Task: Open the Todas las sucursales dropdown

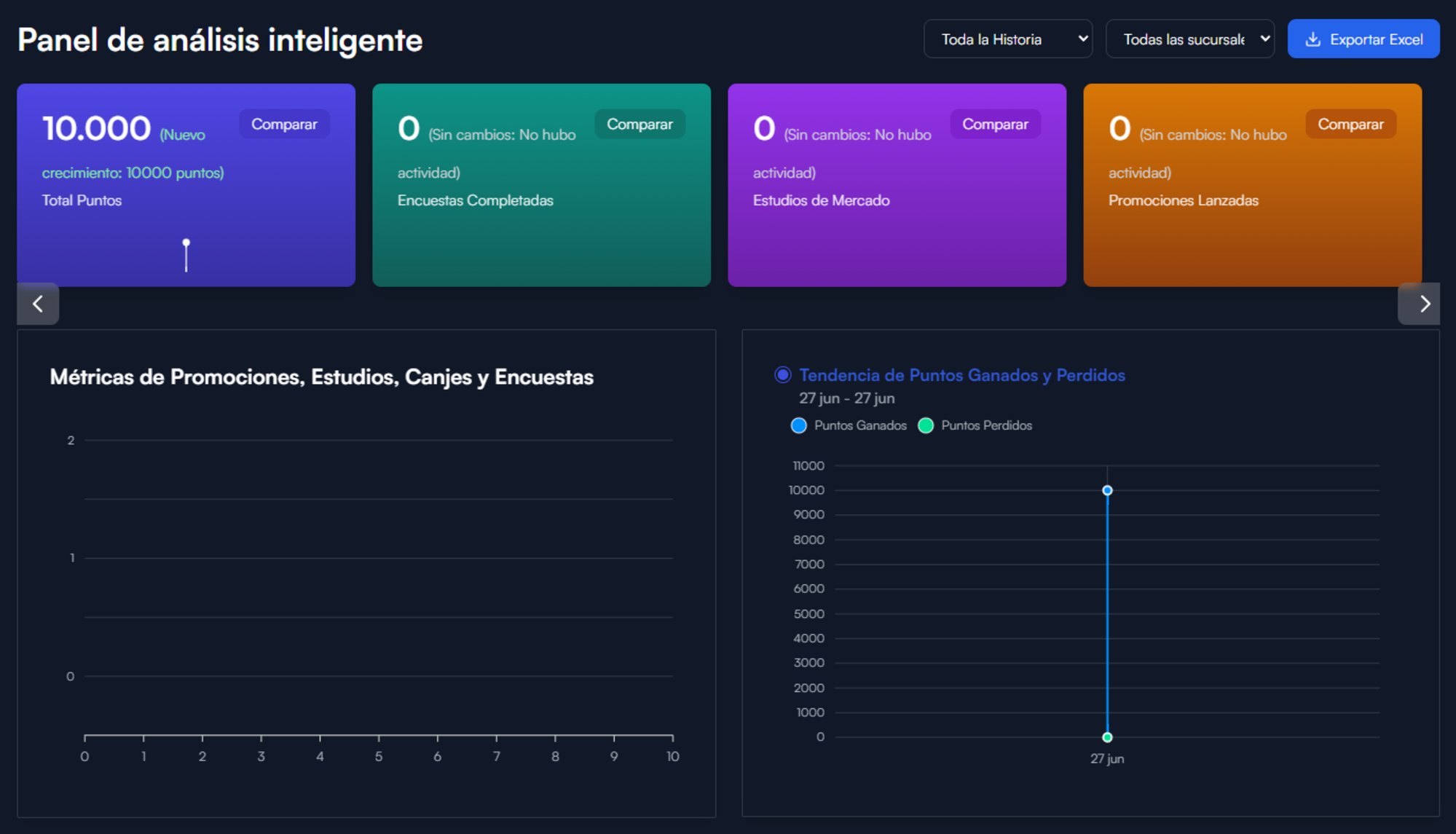Action: point(1189,39)
